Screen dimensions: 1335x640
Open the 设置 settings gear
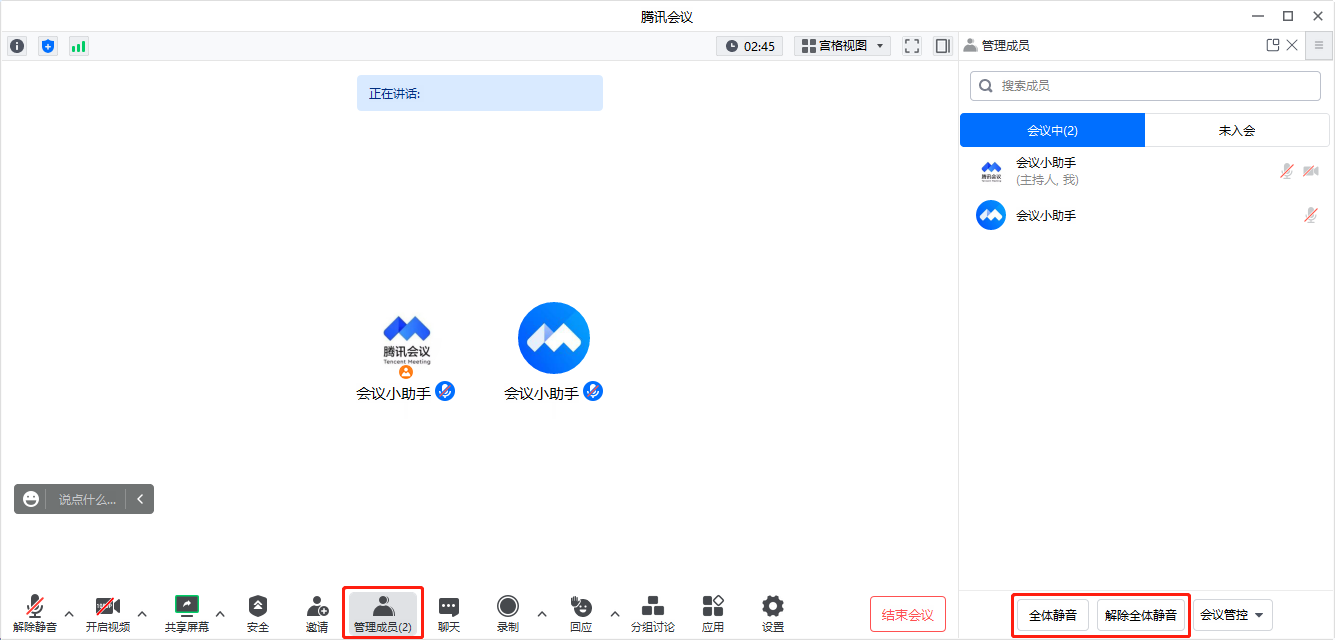coord(773,613)
